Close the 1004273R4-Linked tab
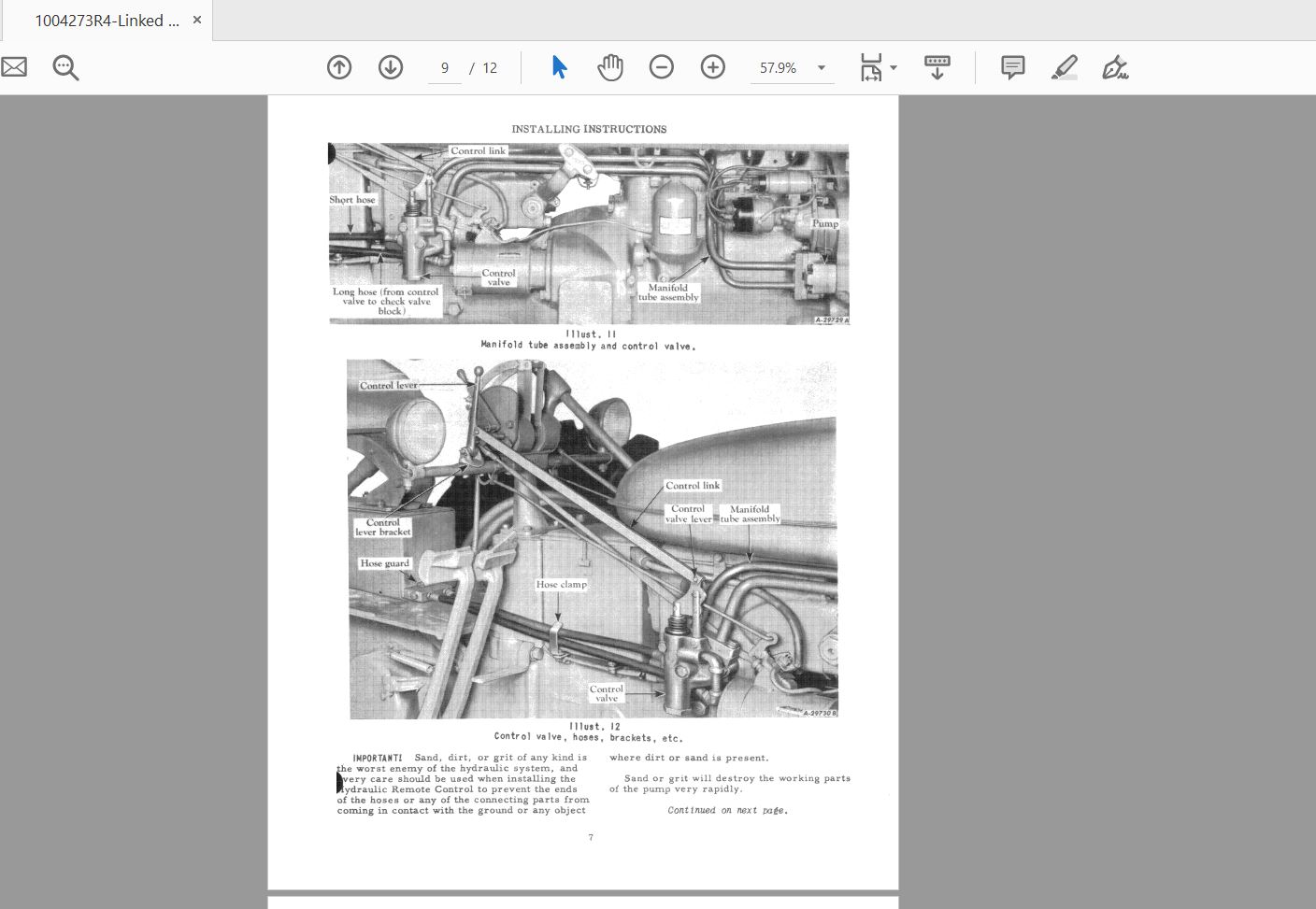Image resolution: width=1316 pixels, height=909 pixels. [x=197, y=20]
